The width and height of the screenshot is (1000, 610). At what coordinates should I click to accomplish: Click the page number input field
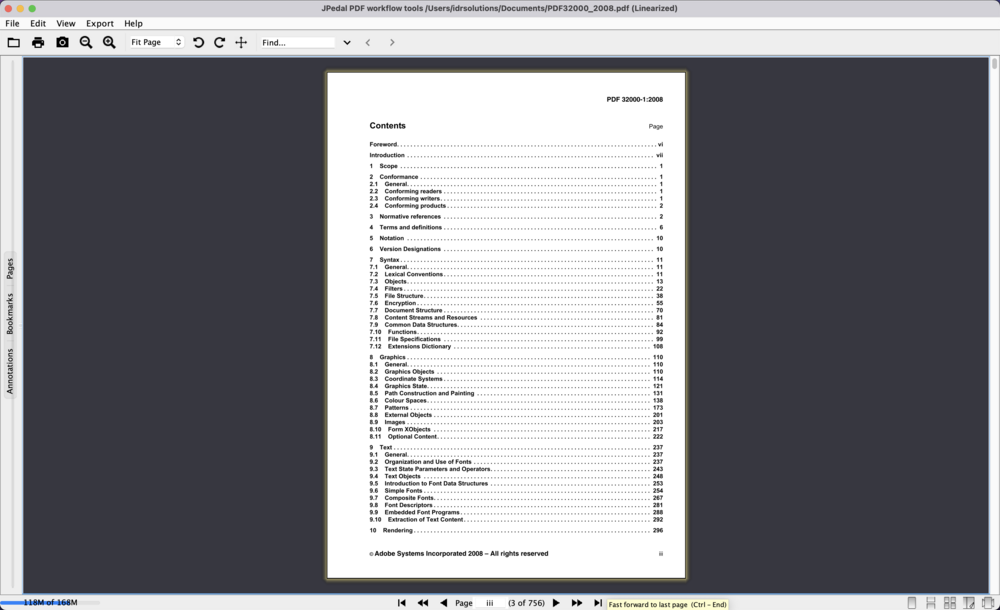pos(489,602)
